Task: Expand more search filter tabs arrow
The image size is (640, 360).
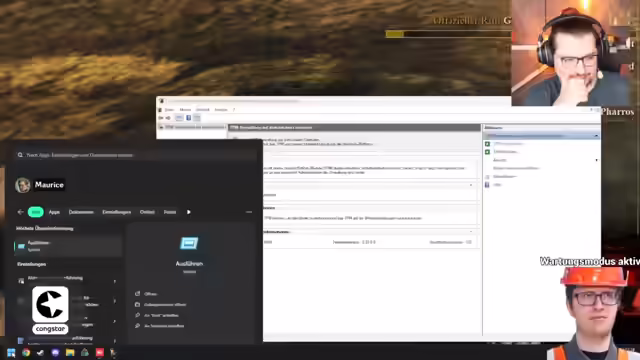Action: [x=189, y=212]
